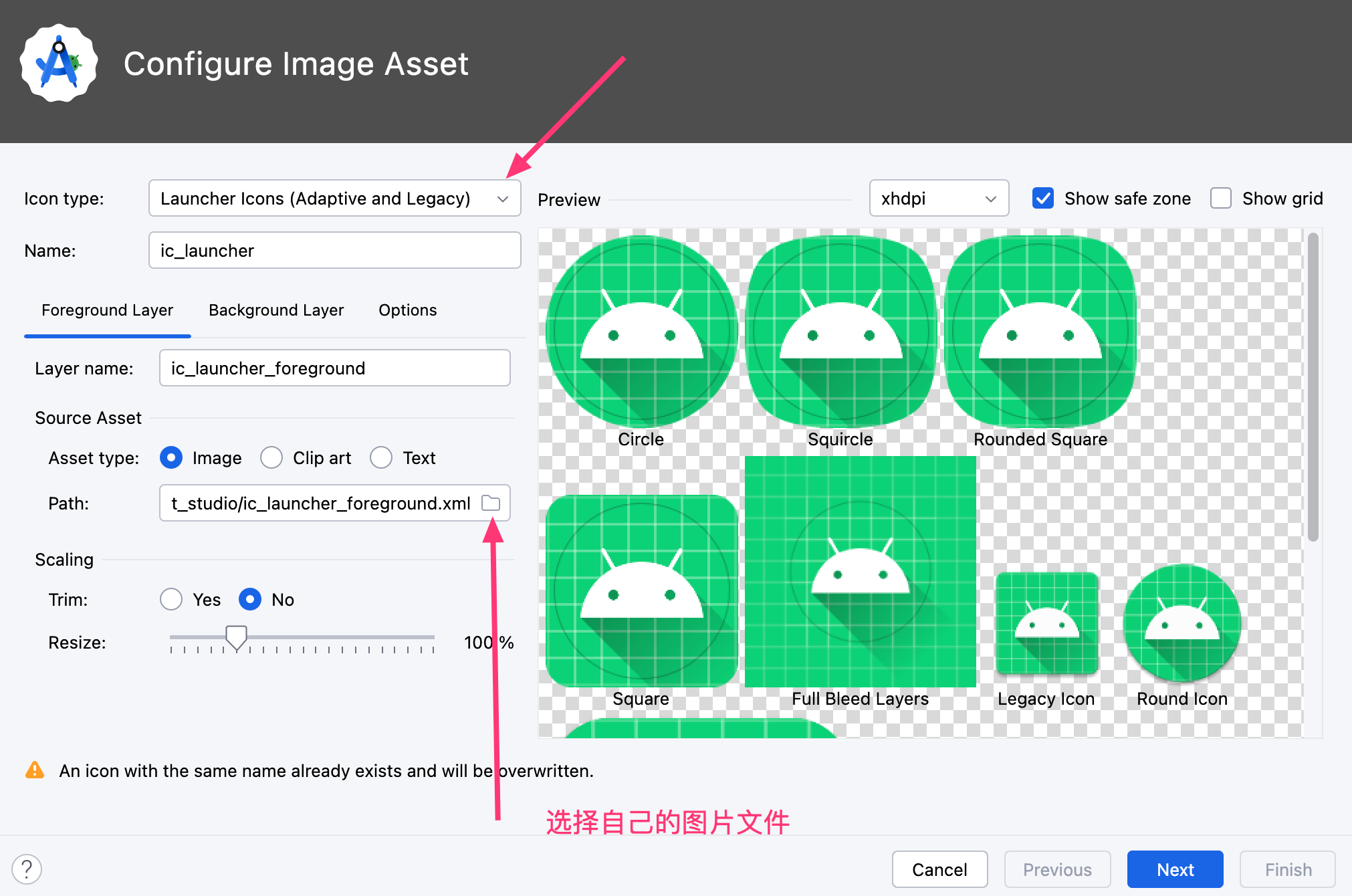Select the Circle icon preview
This screenshot has width=1352, height=896.
tap(641, 332)
